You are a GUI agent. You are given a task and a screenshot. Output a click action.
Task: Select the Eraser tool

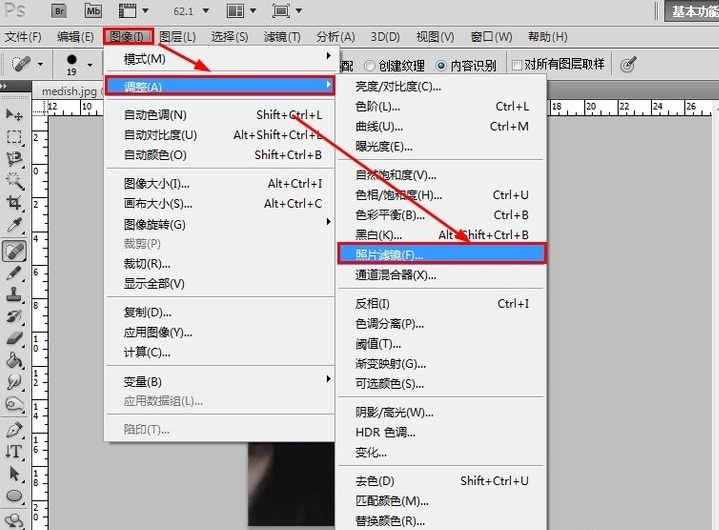pyautogui.click(x=14, y=338)
